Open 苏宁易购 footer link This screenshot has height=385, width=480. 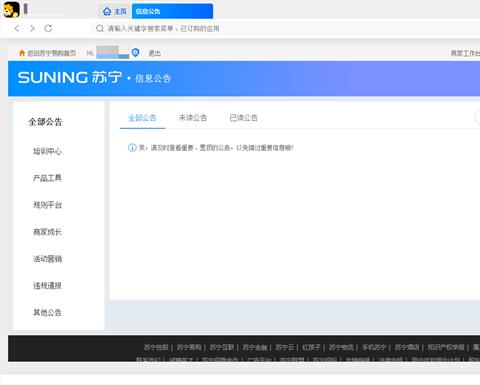tap(189, 347)
